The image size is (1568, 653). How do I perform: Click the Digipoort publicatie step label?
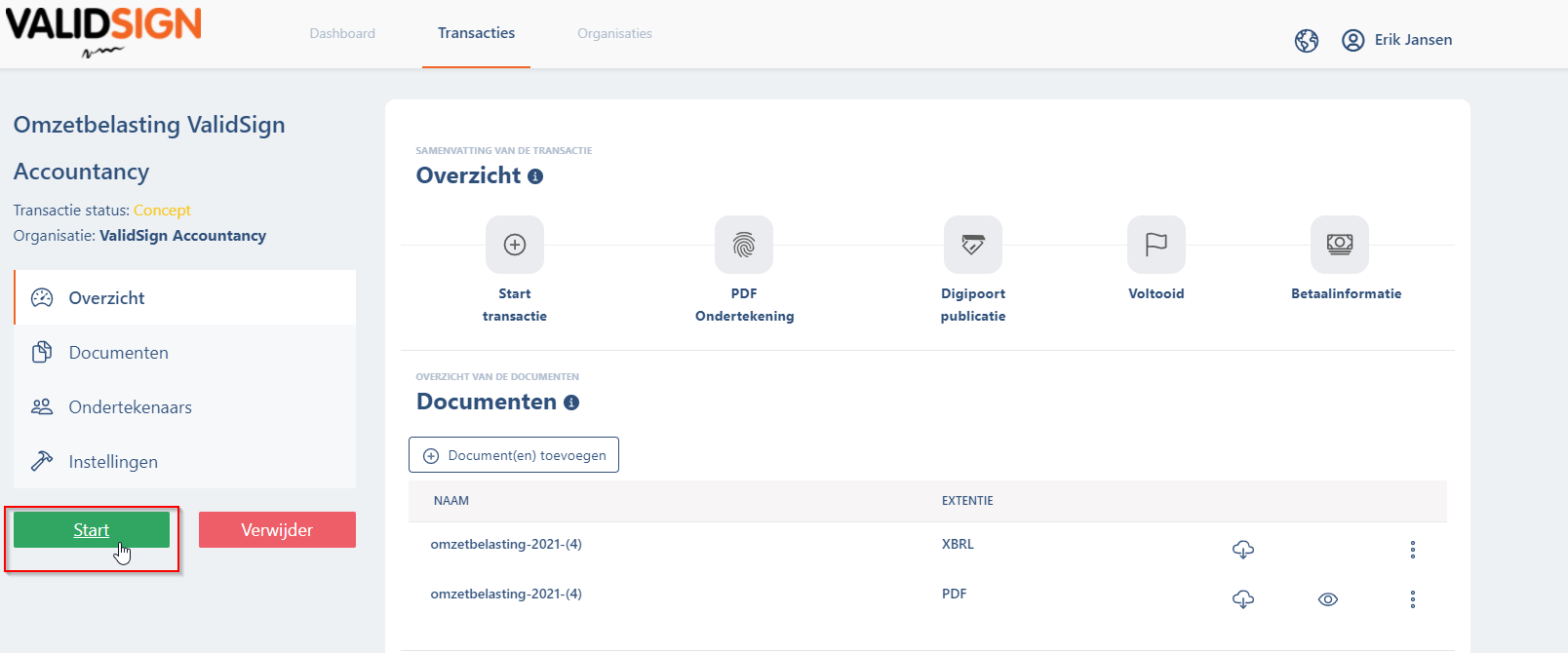pos(973,305)
